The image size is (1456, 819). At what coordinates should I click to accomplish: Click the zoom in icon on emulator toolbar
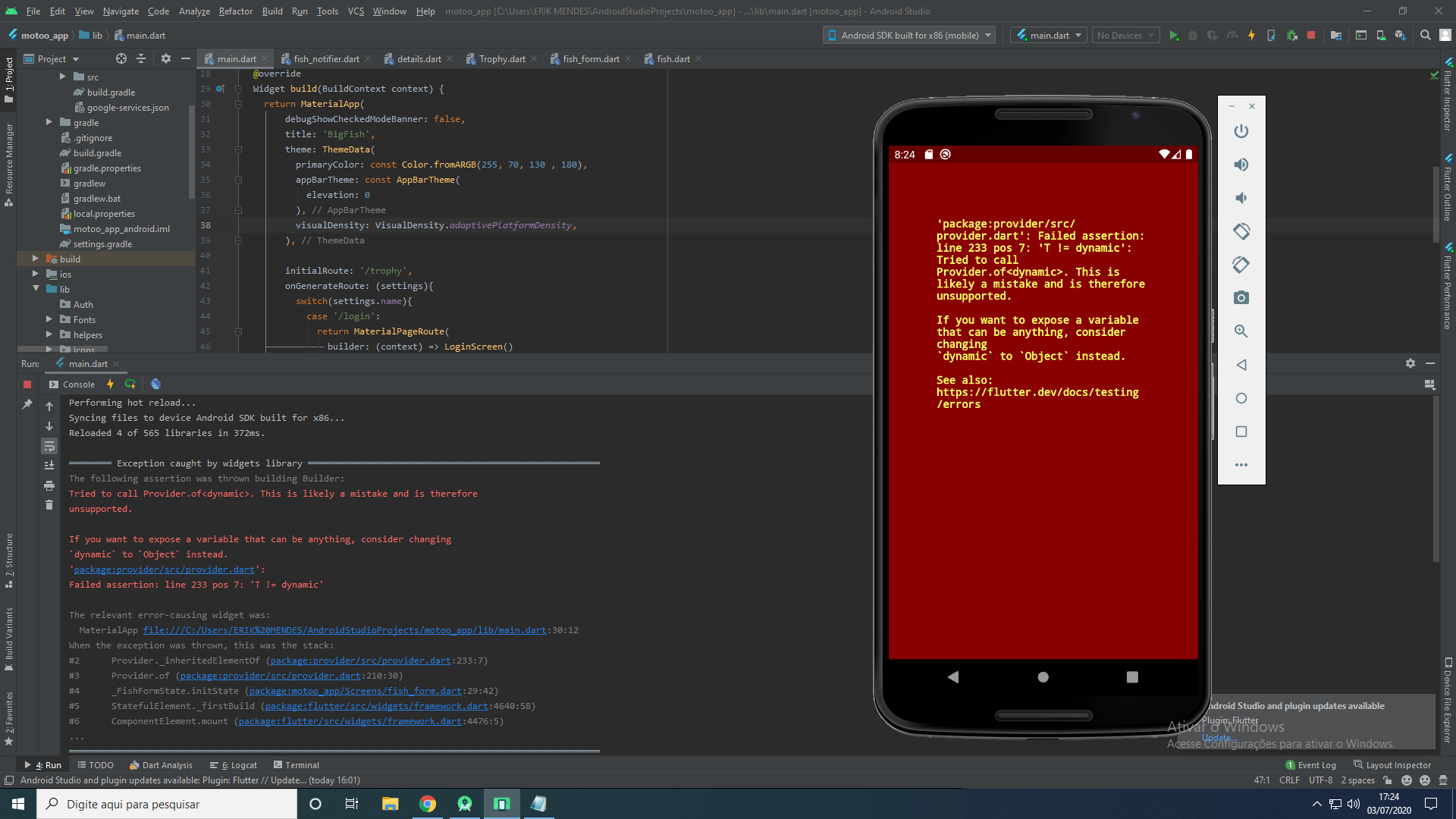pyautogui.click(x=1240, y=331)
